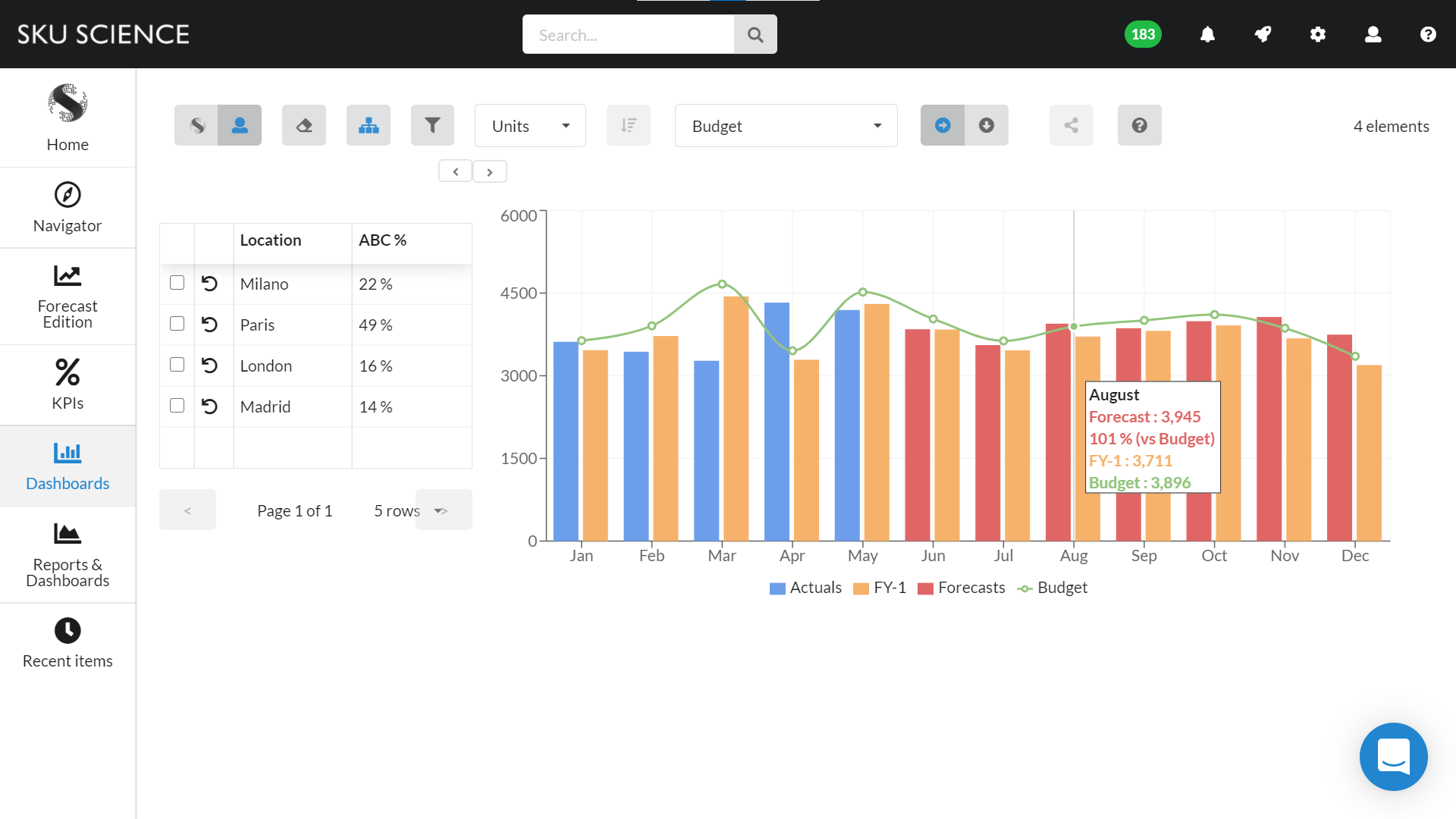
Task: Open the Units dropdown
Action: (530, 126)
